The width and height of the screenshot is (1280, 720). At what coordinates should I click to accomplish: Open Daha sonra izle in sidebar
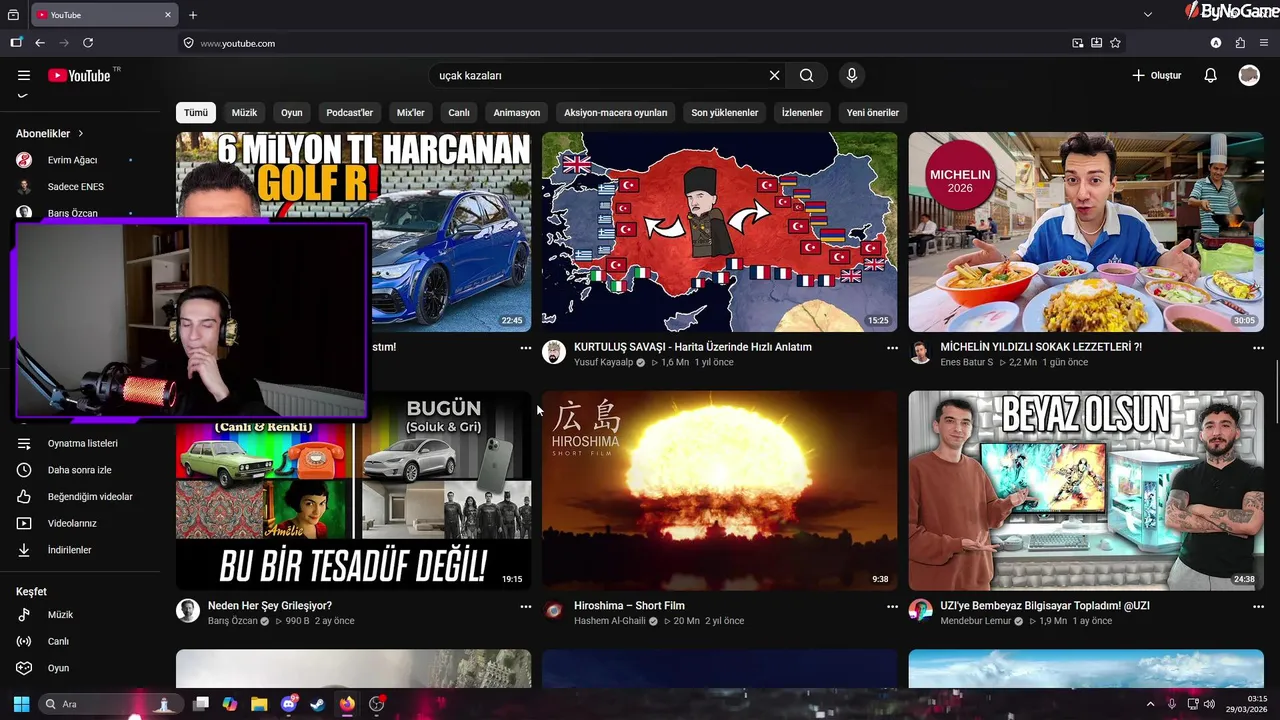78,470
